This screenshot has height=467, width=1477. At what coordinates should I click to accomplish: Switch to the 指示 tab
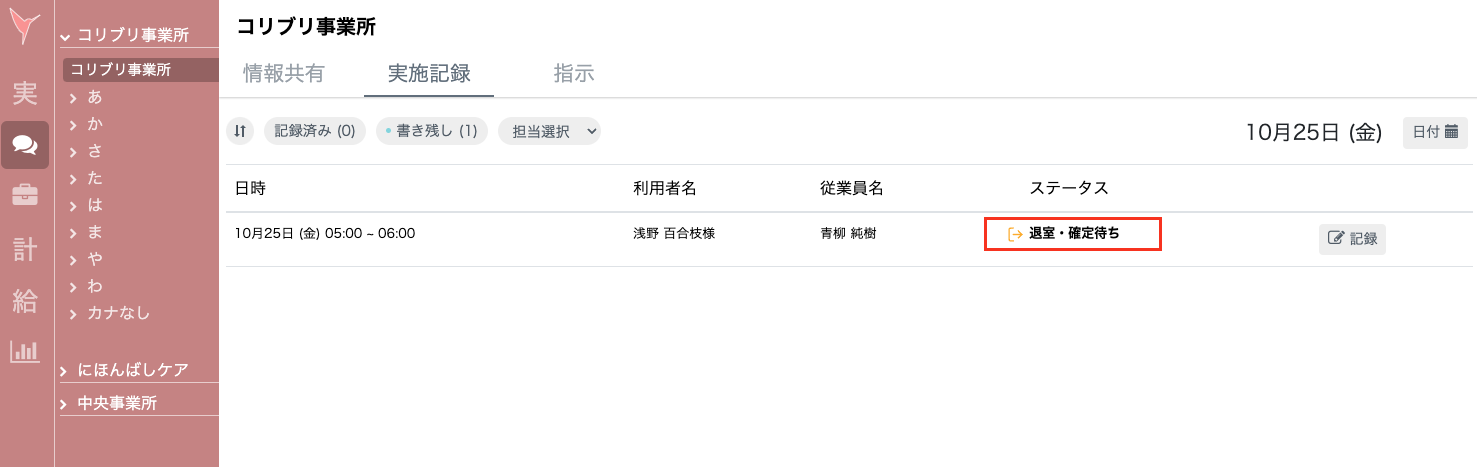click(x=574, y=73)
